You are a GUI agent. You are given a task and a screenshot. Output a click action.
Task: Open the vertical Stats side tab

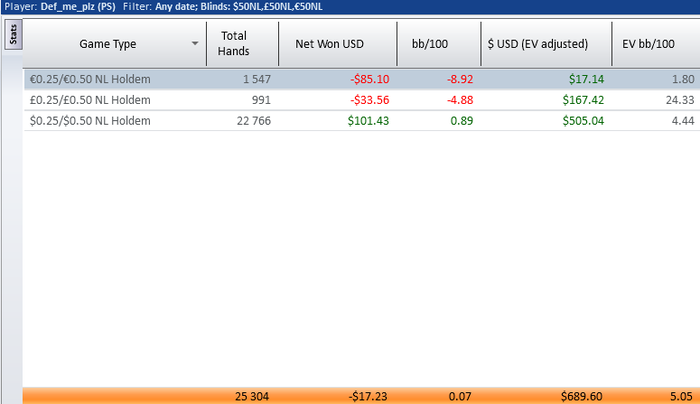coord(13,34)
